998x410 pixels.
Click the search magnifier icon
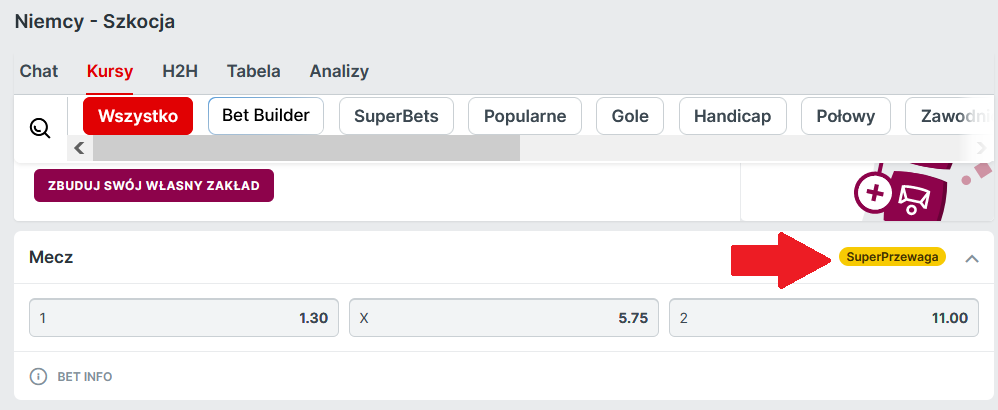click(40, 128)
